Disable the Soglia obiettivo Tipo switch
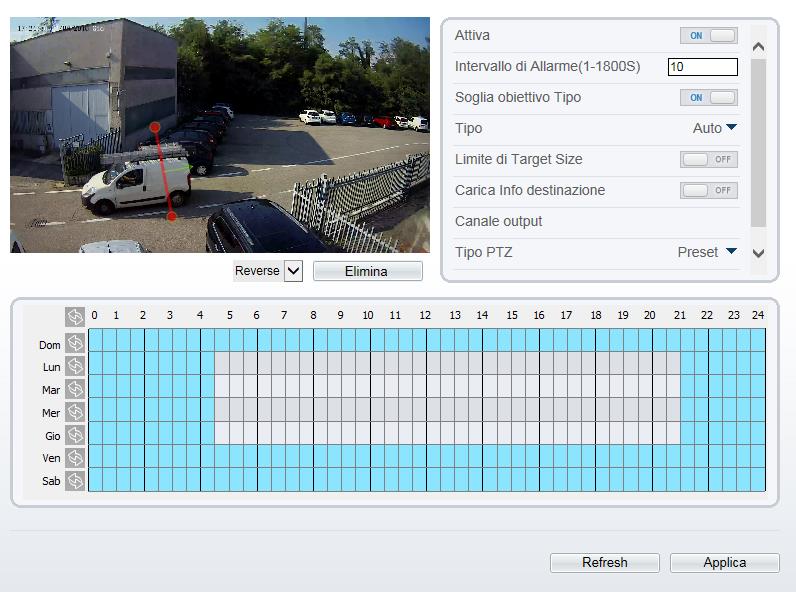Screen dimensions: 796x592 tap(708, 98)
